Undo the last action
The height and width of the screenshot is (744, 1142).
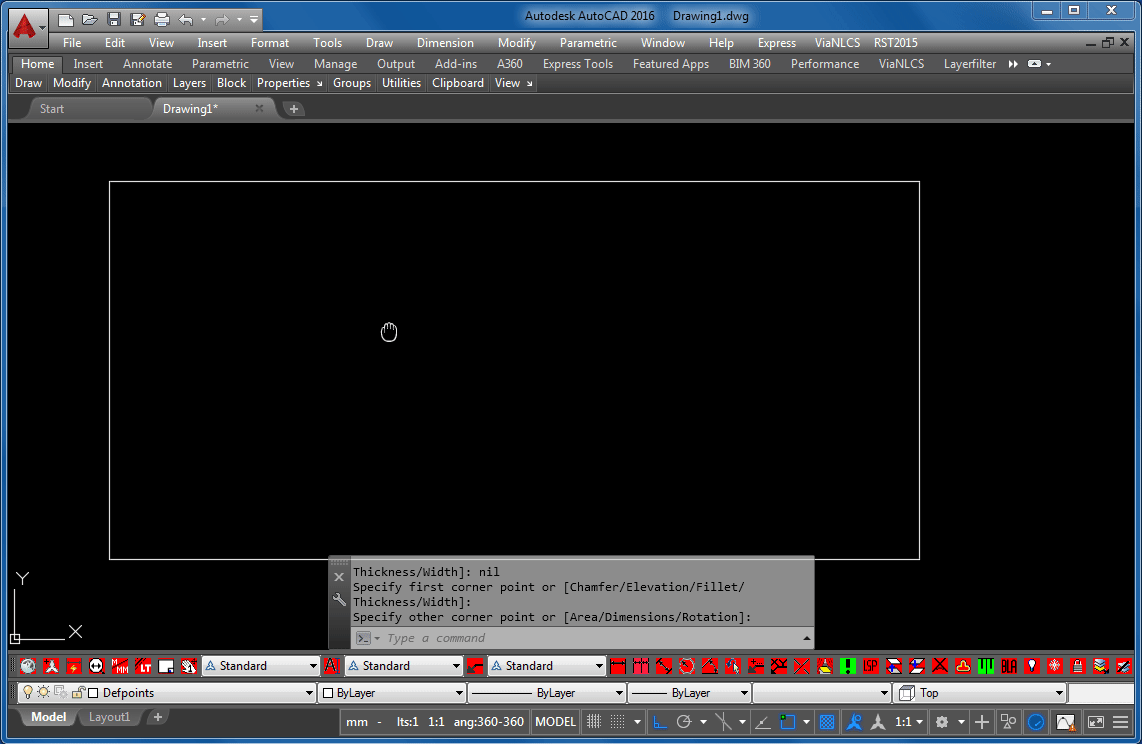pyautogui.click(x=186, y=20)
